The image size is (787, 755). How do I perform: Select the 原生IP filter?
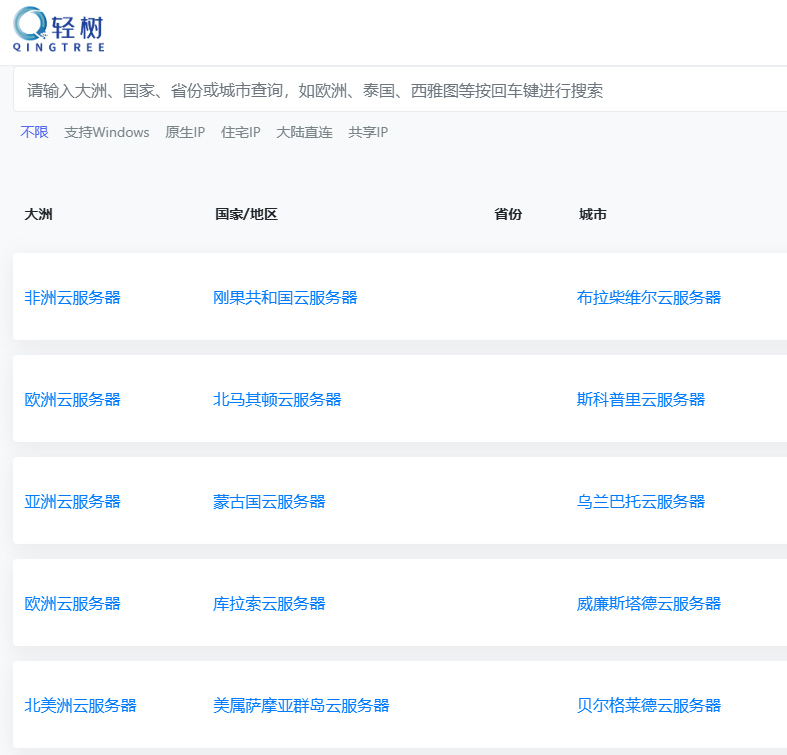tap(185, 132)
